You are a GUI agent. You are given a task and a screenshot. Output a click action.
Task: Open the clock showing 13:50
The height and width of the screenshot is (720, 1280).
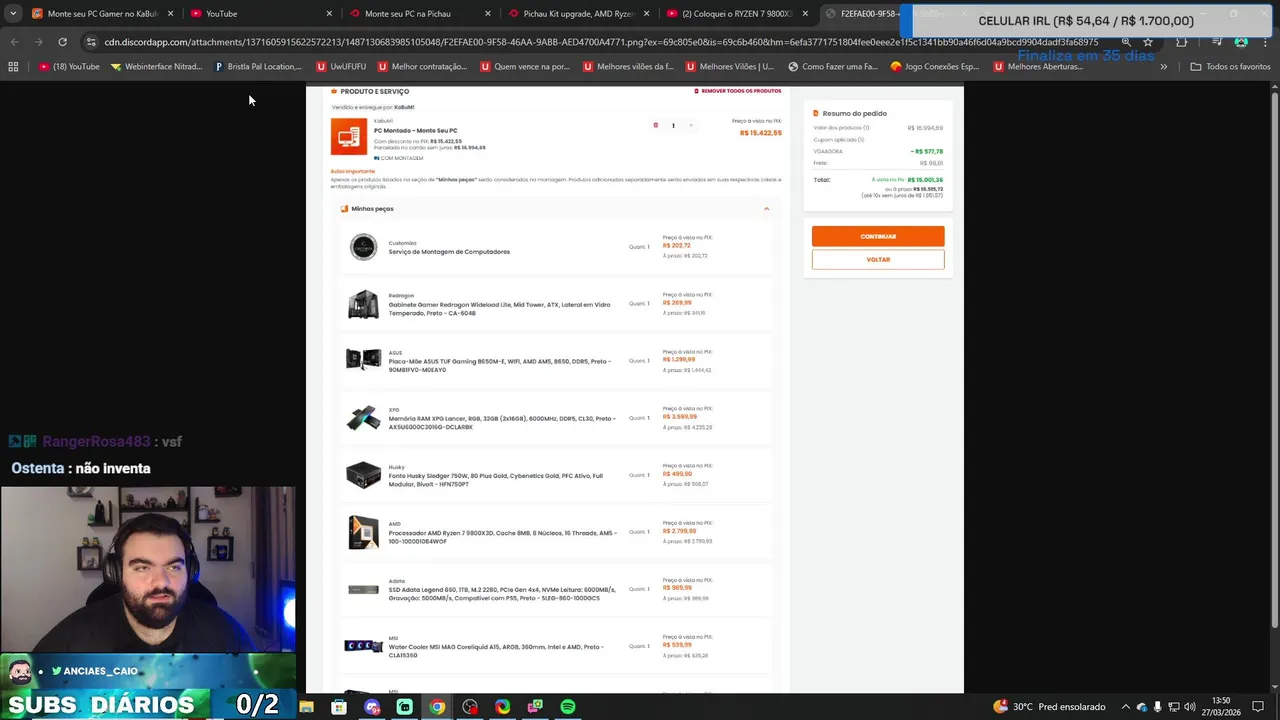tap(1221, 707)
